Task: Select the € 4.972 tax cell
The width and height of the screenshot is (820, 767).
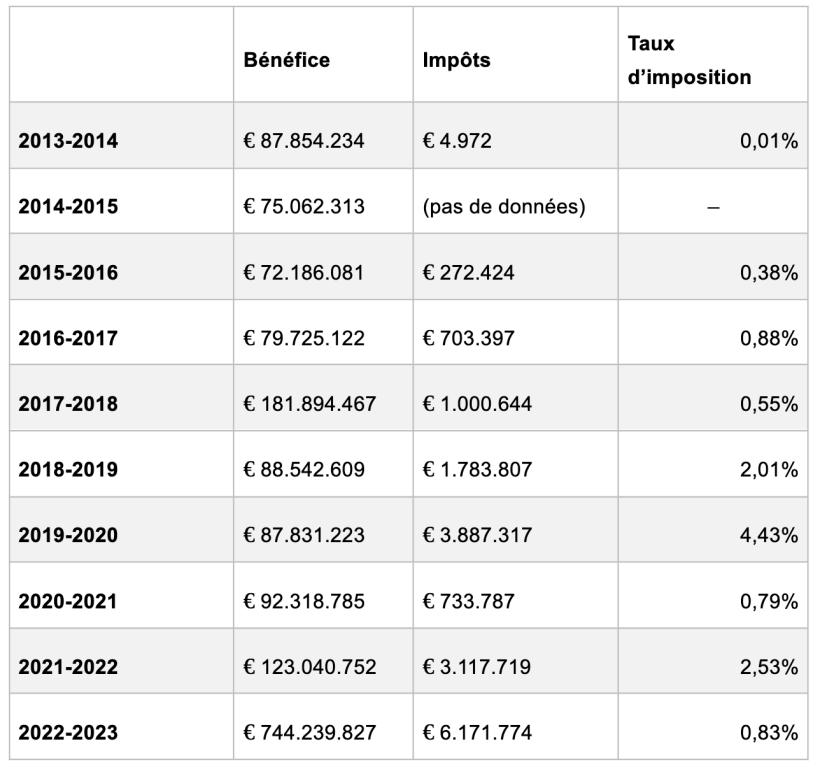Action: 459,141
